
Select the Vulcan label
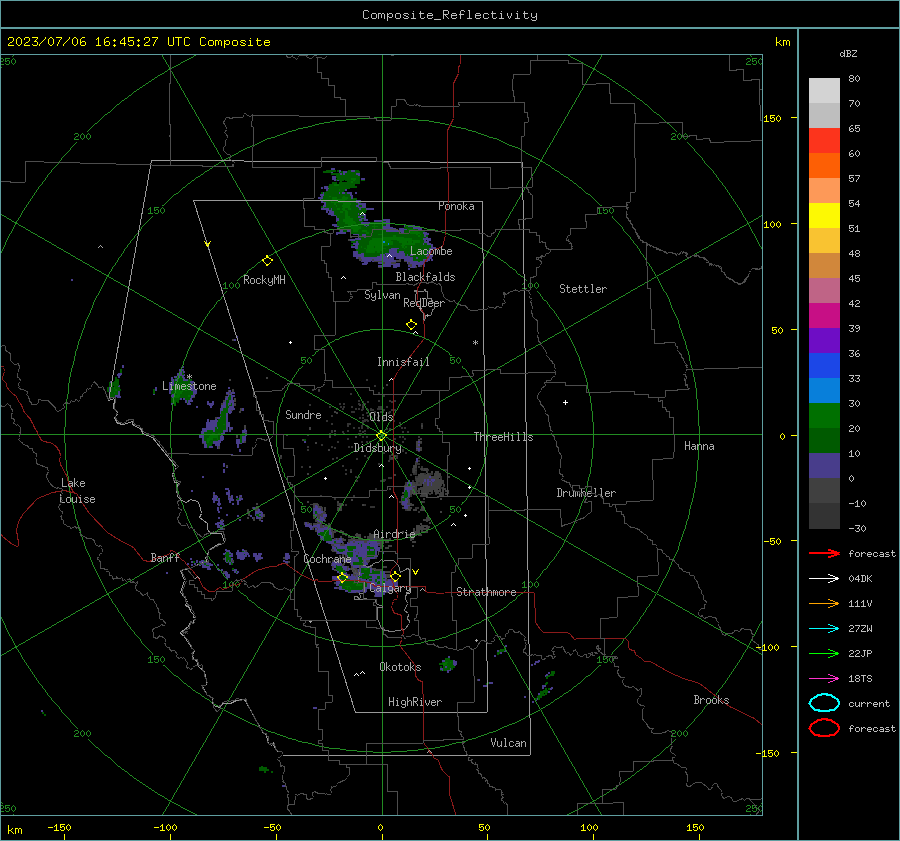(x=508, y=743)
